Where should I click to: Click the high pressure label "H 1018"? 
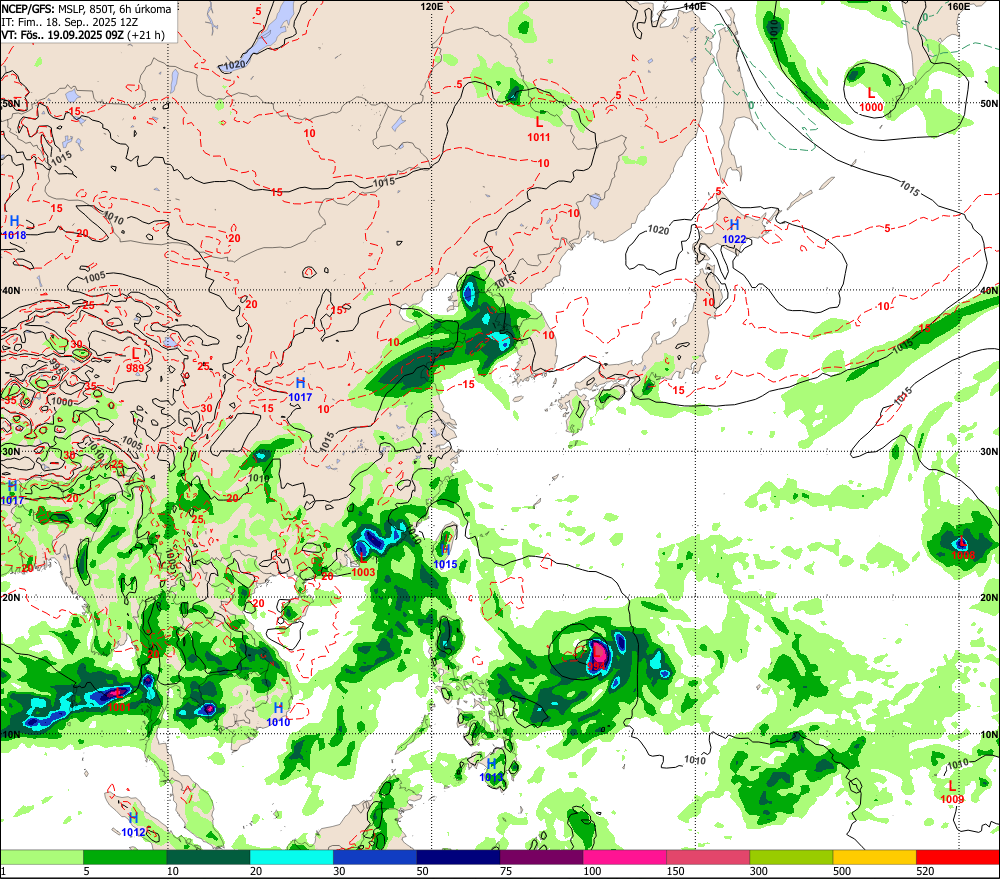(14, 228)
